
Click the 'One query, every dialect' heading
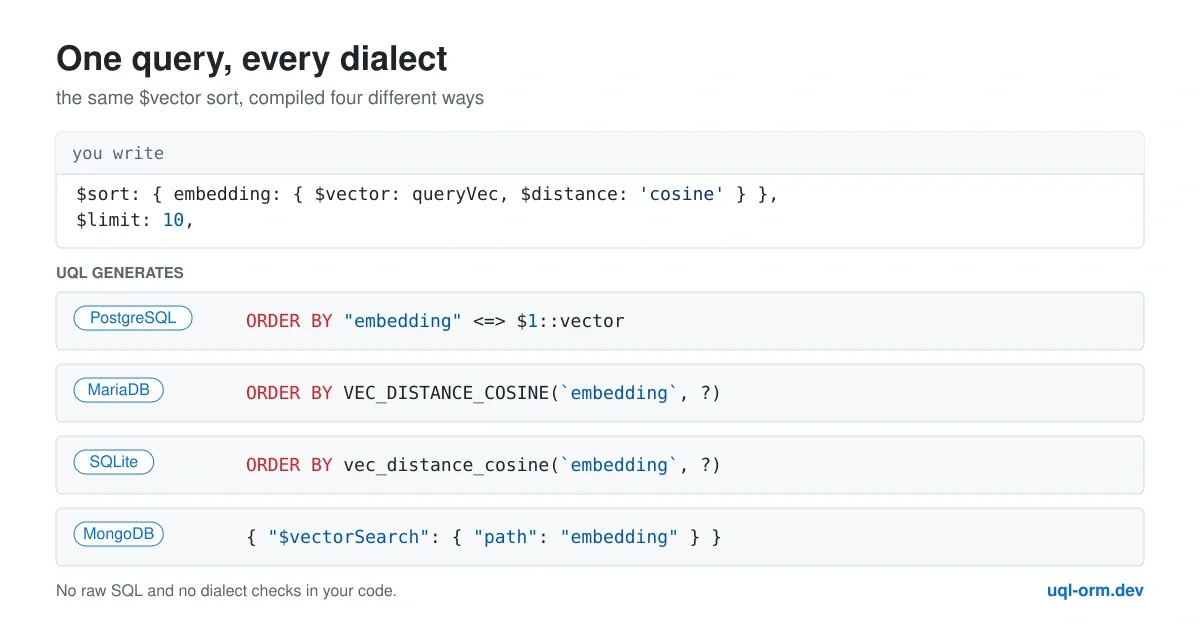pos(252,59)
